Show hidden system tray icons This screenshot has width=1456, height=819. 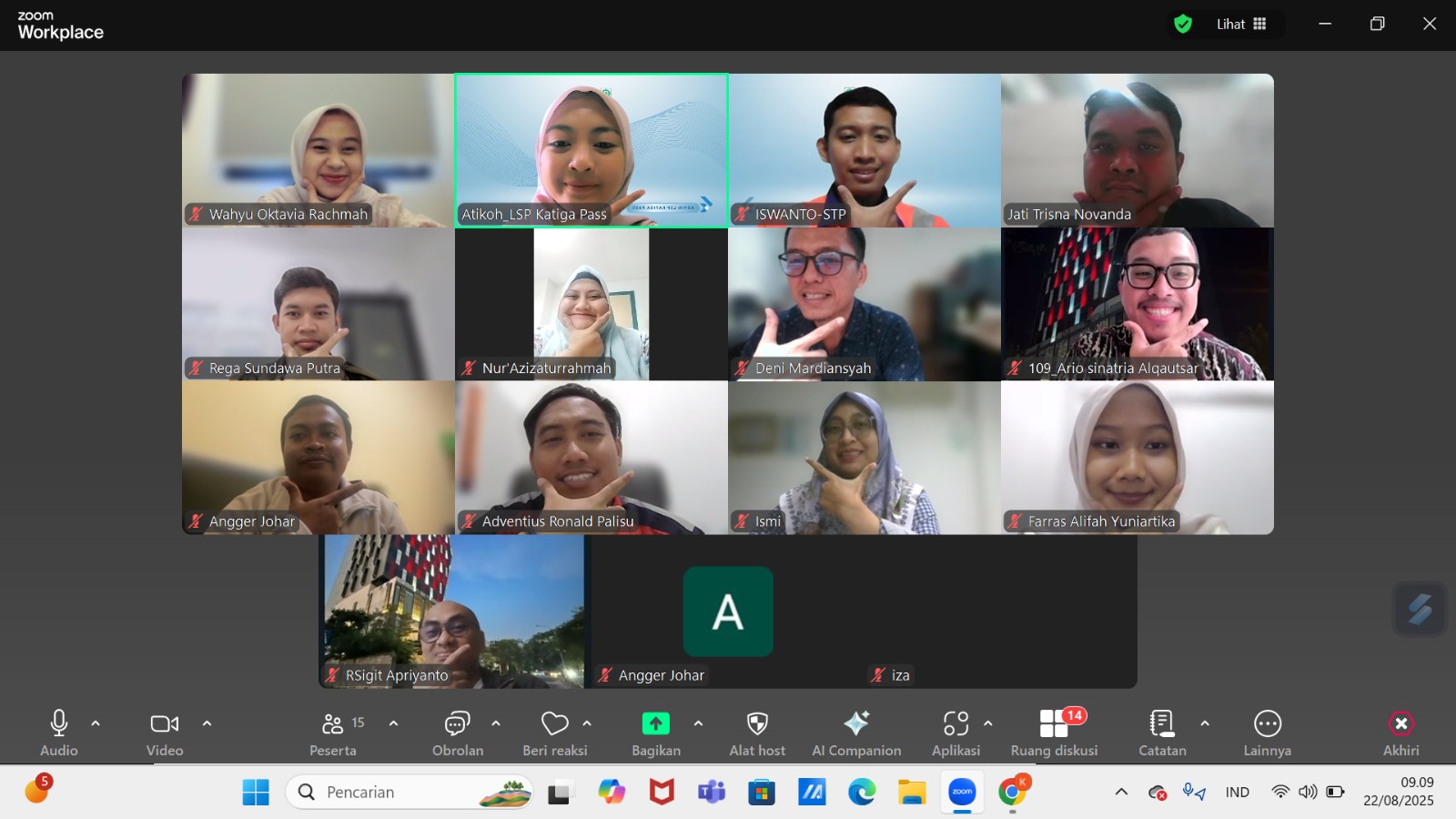click(x=1121, y=793)
